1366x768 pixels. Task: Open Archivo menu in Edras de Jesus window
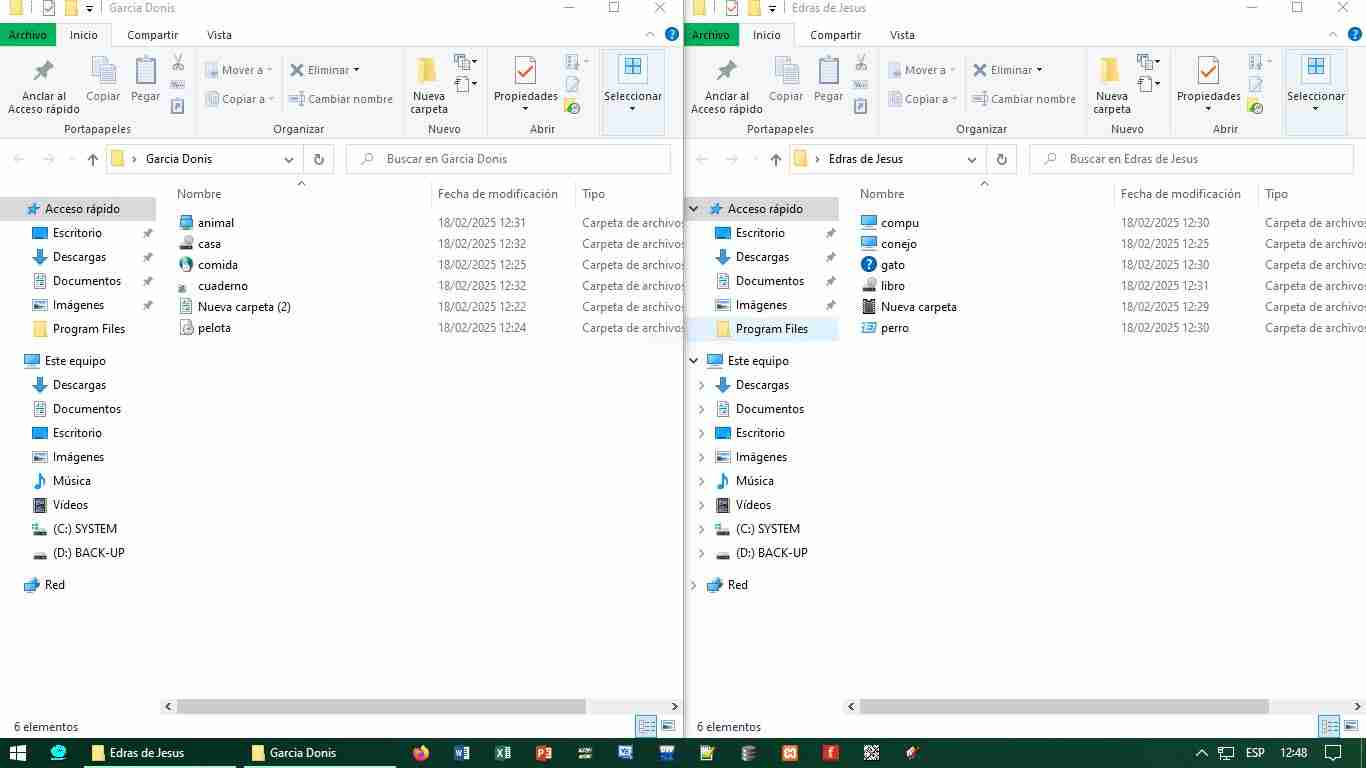[711, 35]
